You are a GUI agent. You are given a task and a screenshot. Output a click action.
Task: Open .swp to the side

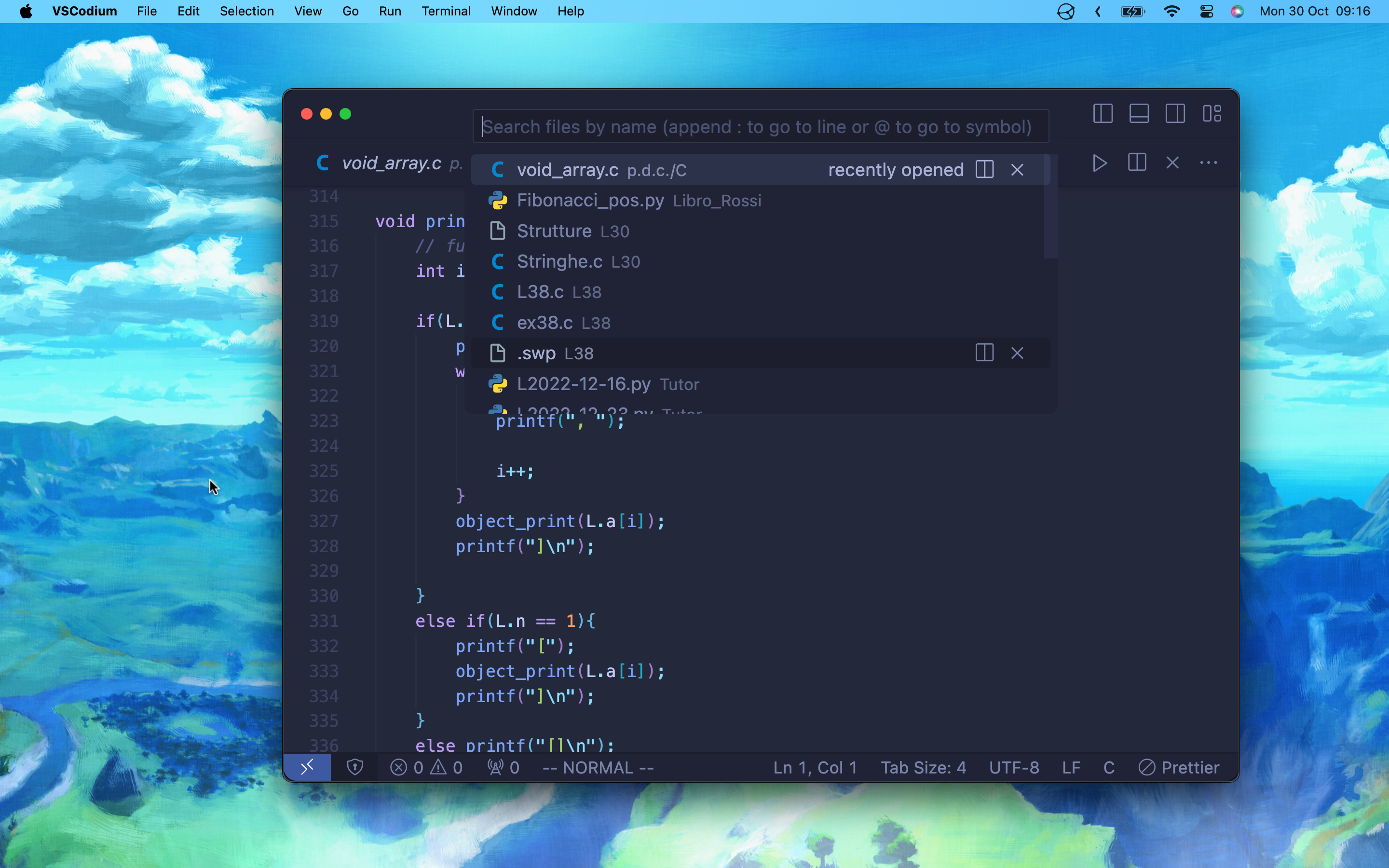[984, 353]
